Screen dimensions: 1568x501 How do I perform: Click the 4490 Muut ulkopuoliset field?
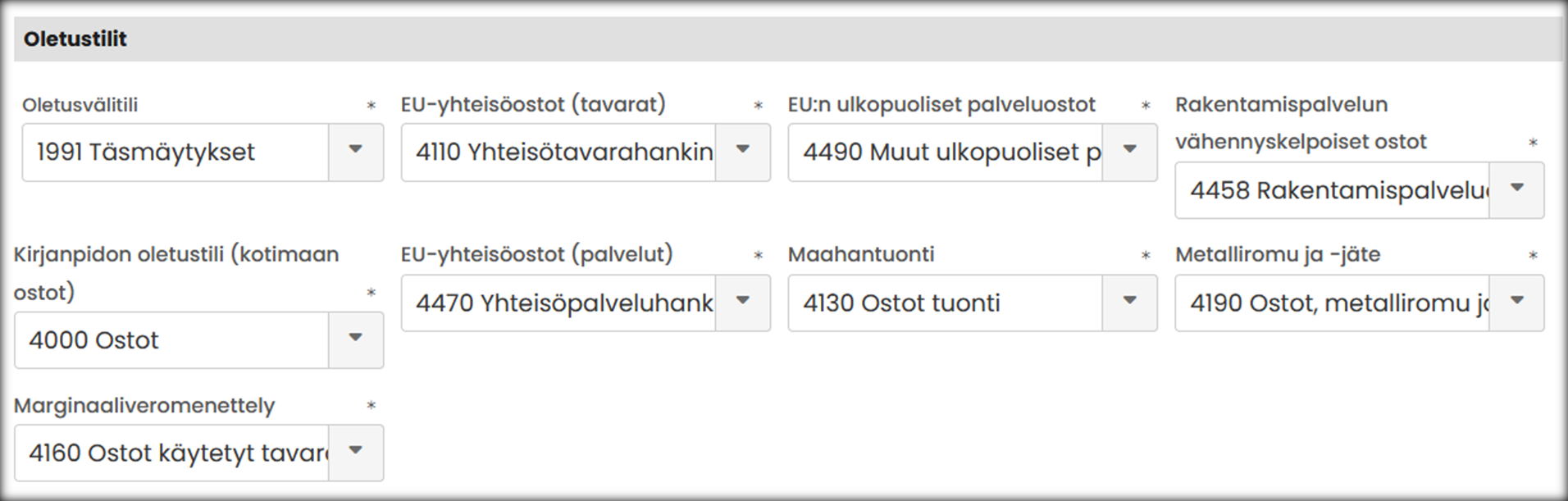click(x=946, y=152)
